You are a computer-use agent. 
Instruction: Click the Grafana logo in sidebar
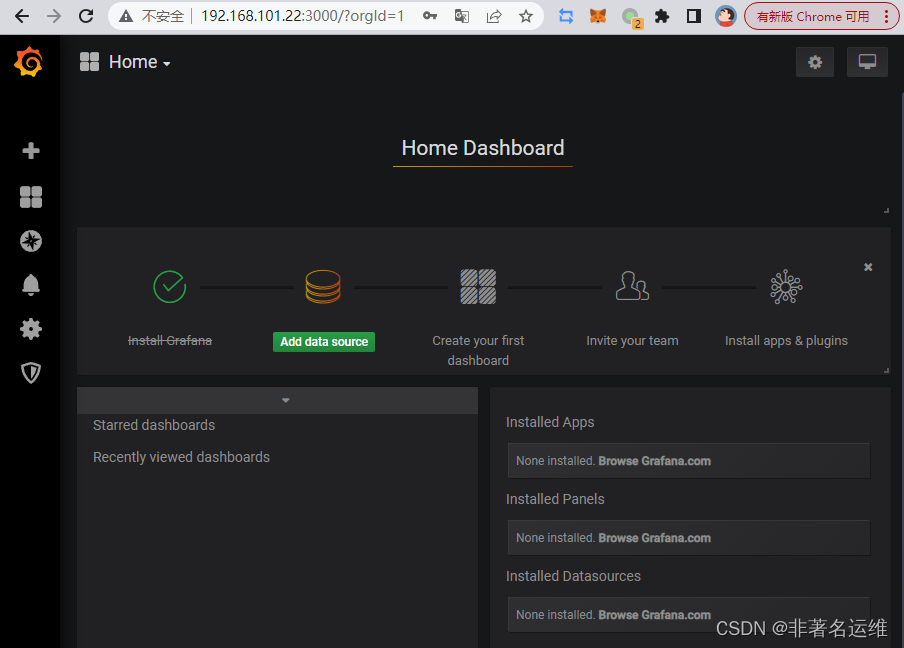click(29, 62)
